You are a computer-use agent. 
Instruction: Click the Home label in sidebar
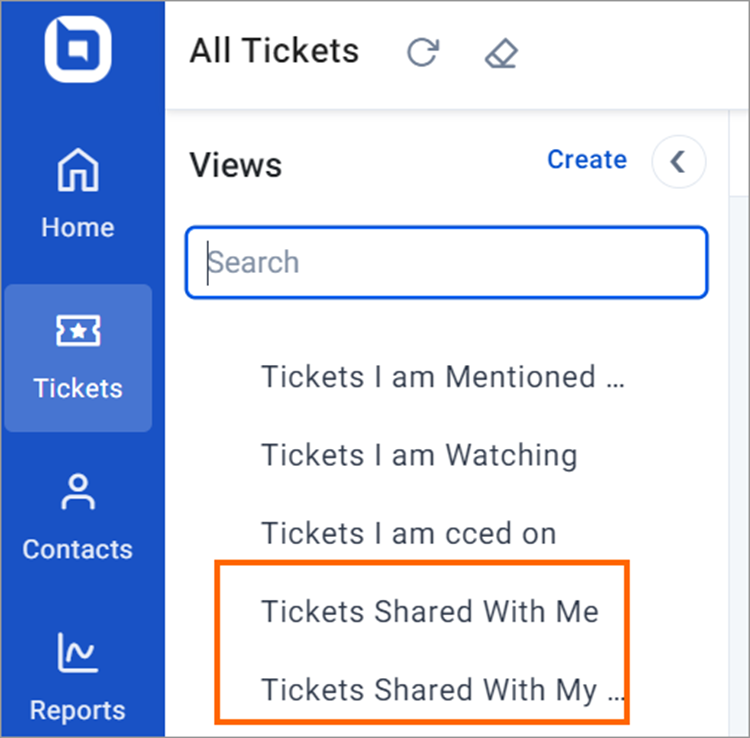78,227
